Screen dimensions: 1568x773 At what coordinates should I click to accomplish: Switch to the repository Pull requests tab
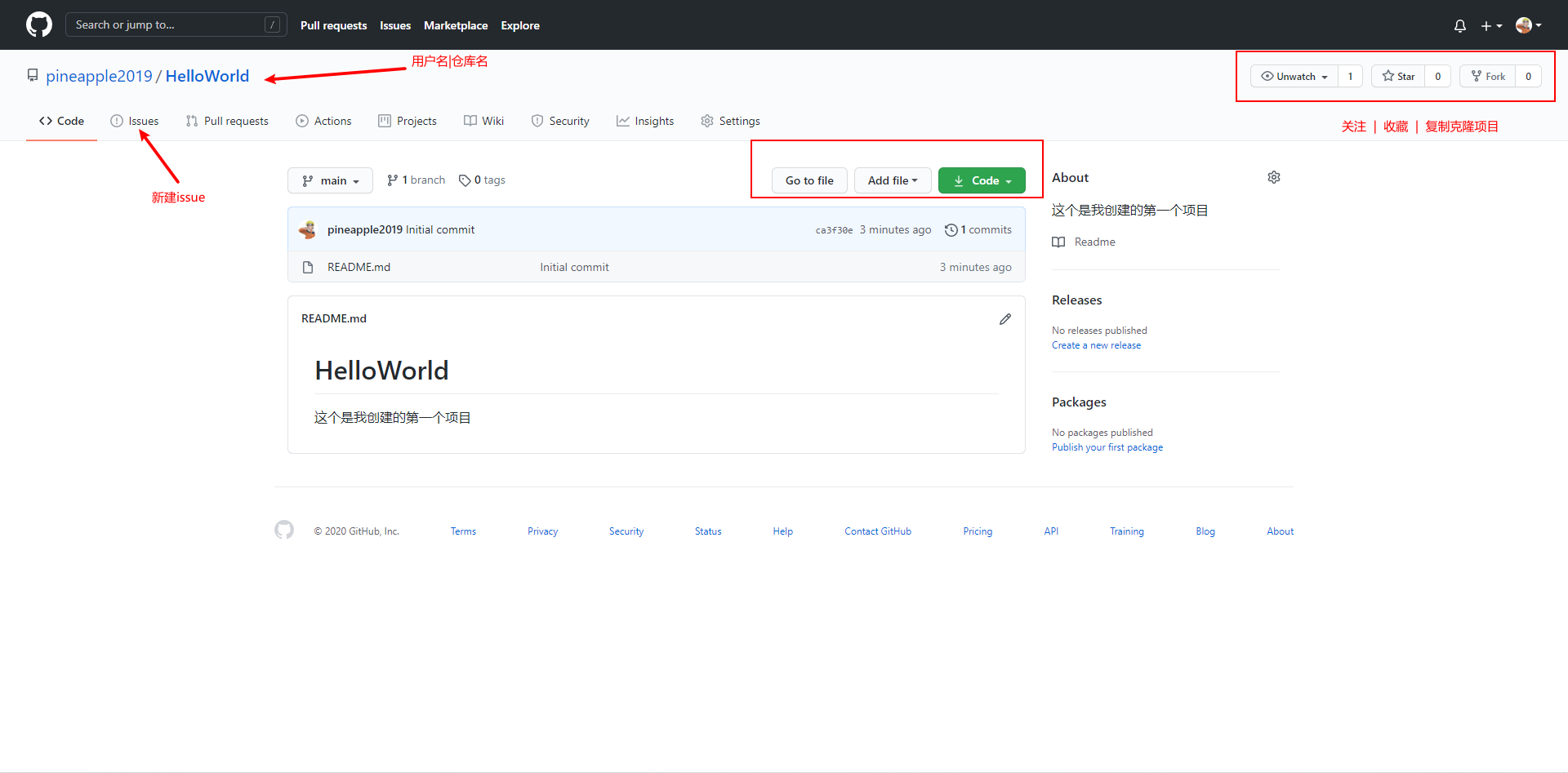pyautogui.click(x=227, y=121)
